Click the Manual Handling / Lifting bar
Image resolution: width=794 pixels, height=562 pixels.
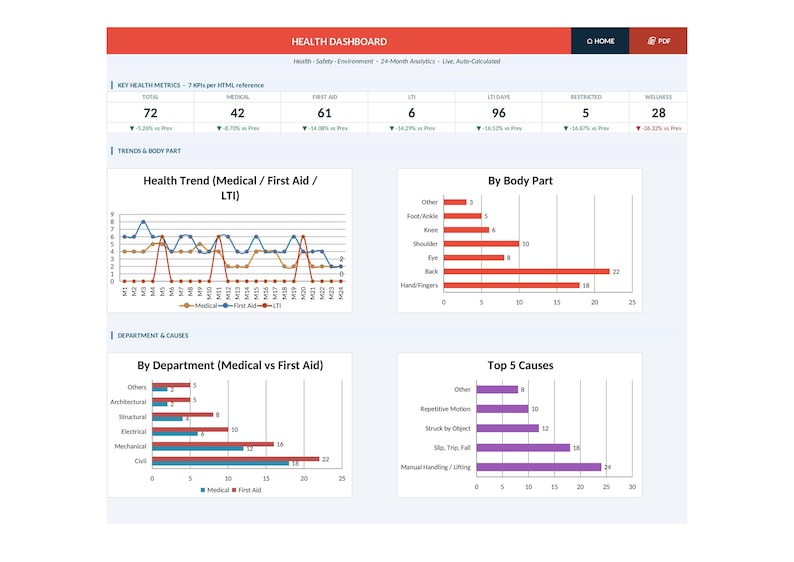click(539, 467)
